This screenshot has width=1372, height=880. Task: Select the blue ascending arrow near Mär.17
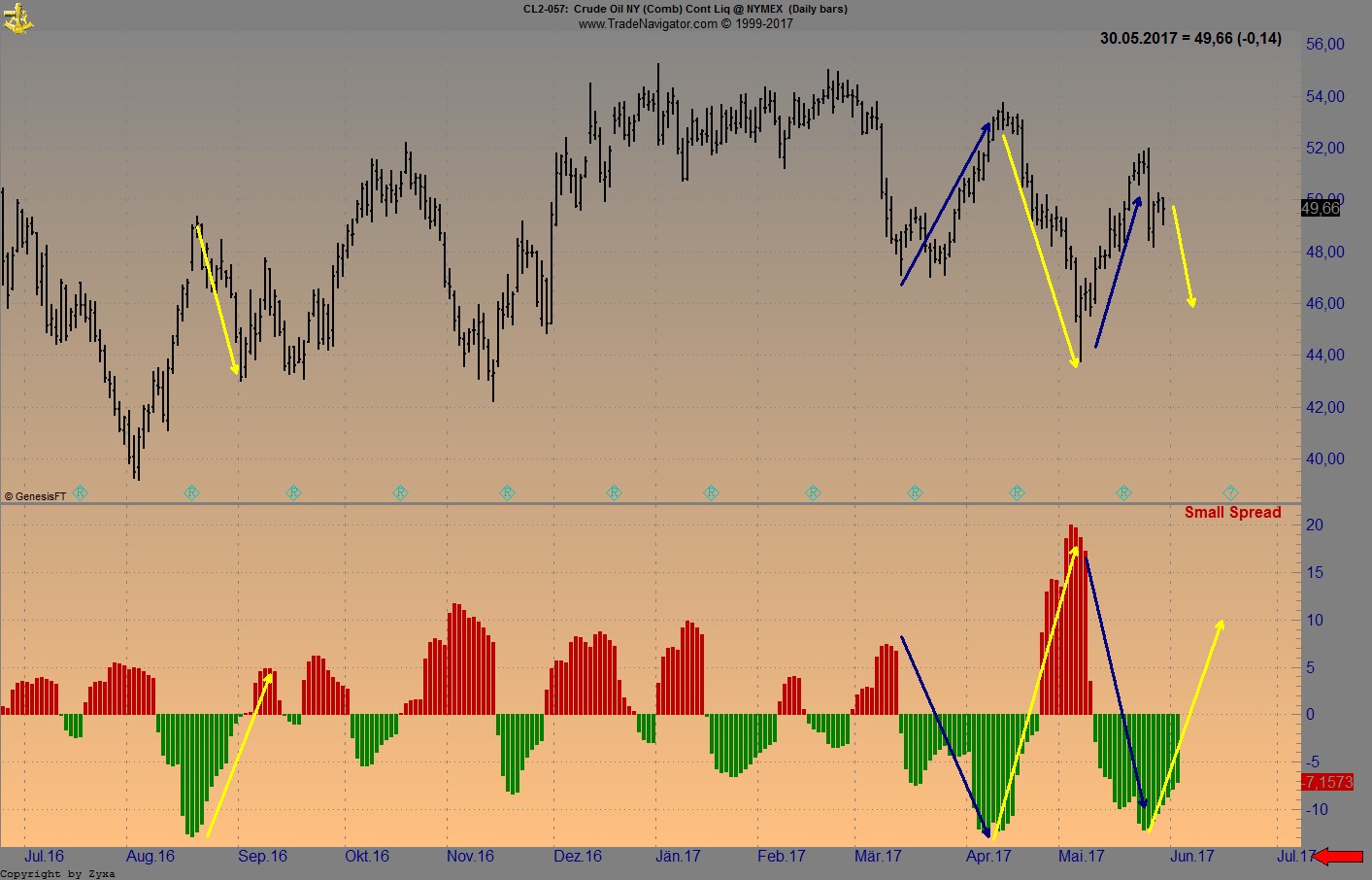tap(944, 204)
